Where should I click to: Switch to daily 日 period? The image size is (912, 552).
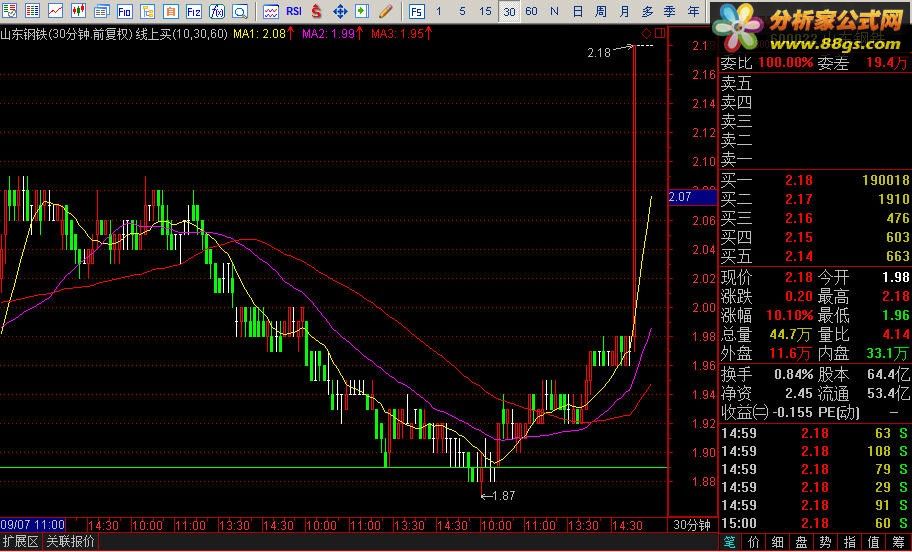[x=578, y=11]
